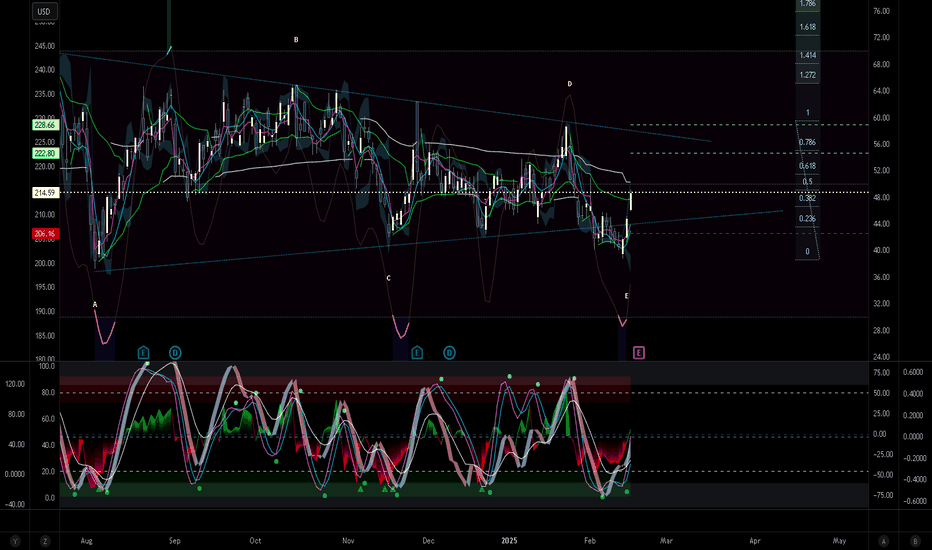Click the 2025 label on the time axis
932x550 pixels.
tap(509, 540)
